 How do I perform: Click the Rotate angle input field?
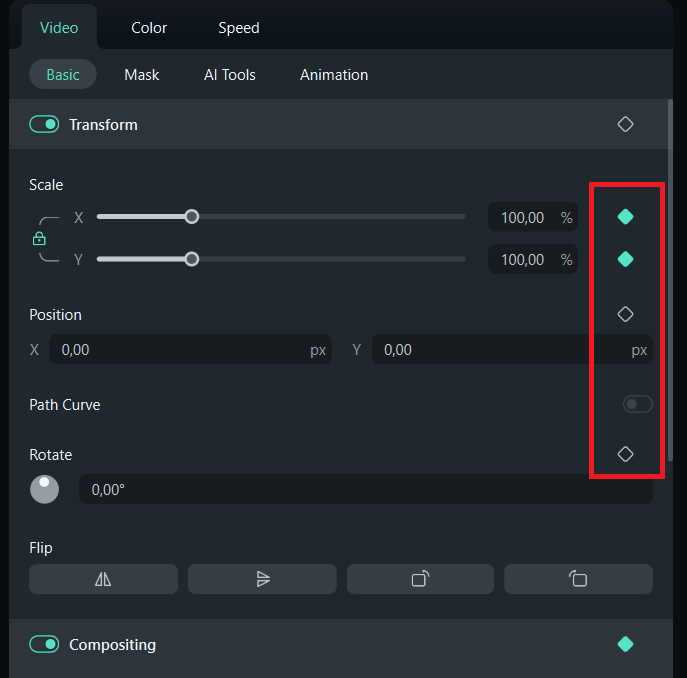(365, 490)
